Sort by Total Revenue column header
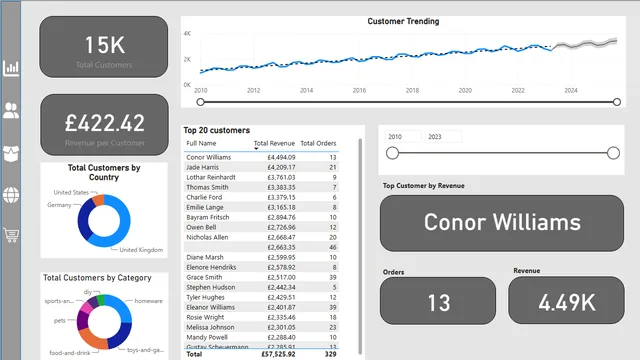Image resolution: width=640 pixels, height=360 pixels. tap(274, 143)
